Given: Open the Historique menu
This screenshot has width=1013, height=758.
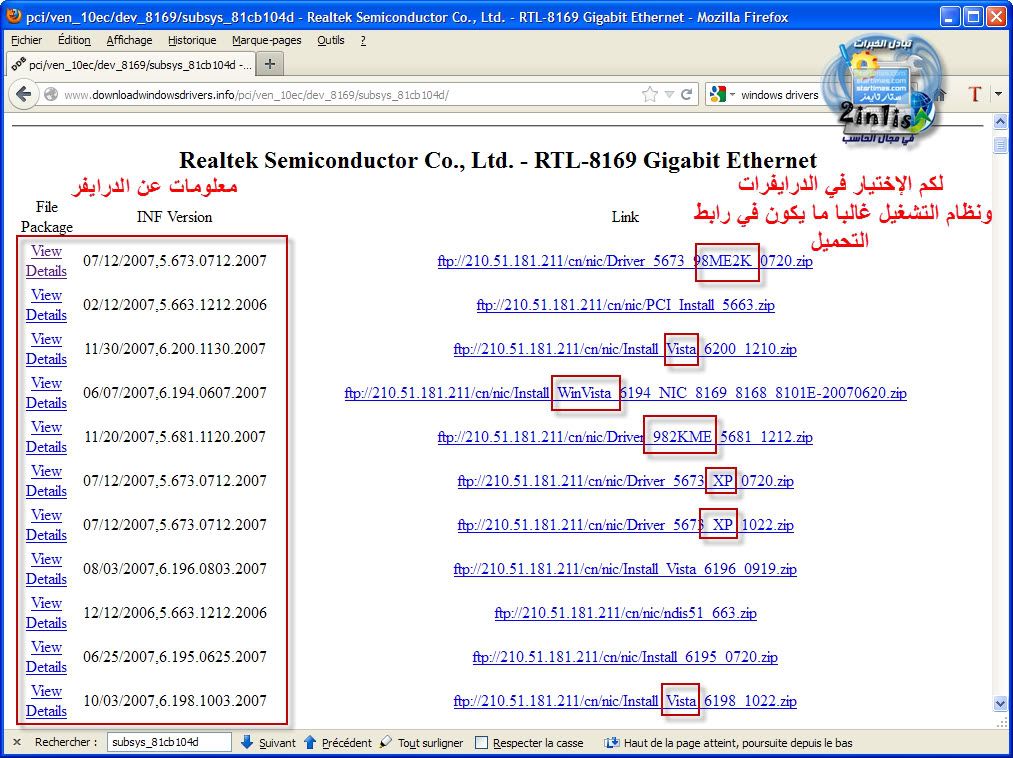Looking at the screenshot, I should (192, 40).
